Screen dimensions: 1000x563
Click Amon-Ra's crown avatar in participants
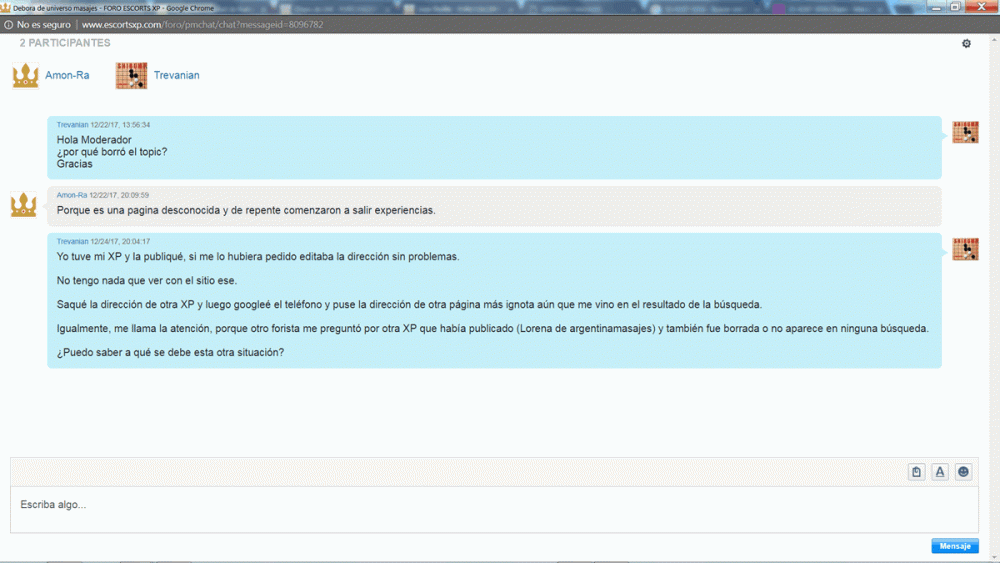[x=25, y=76]
